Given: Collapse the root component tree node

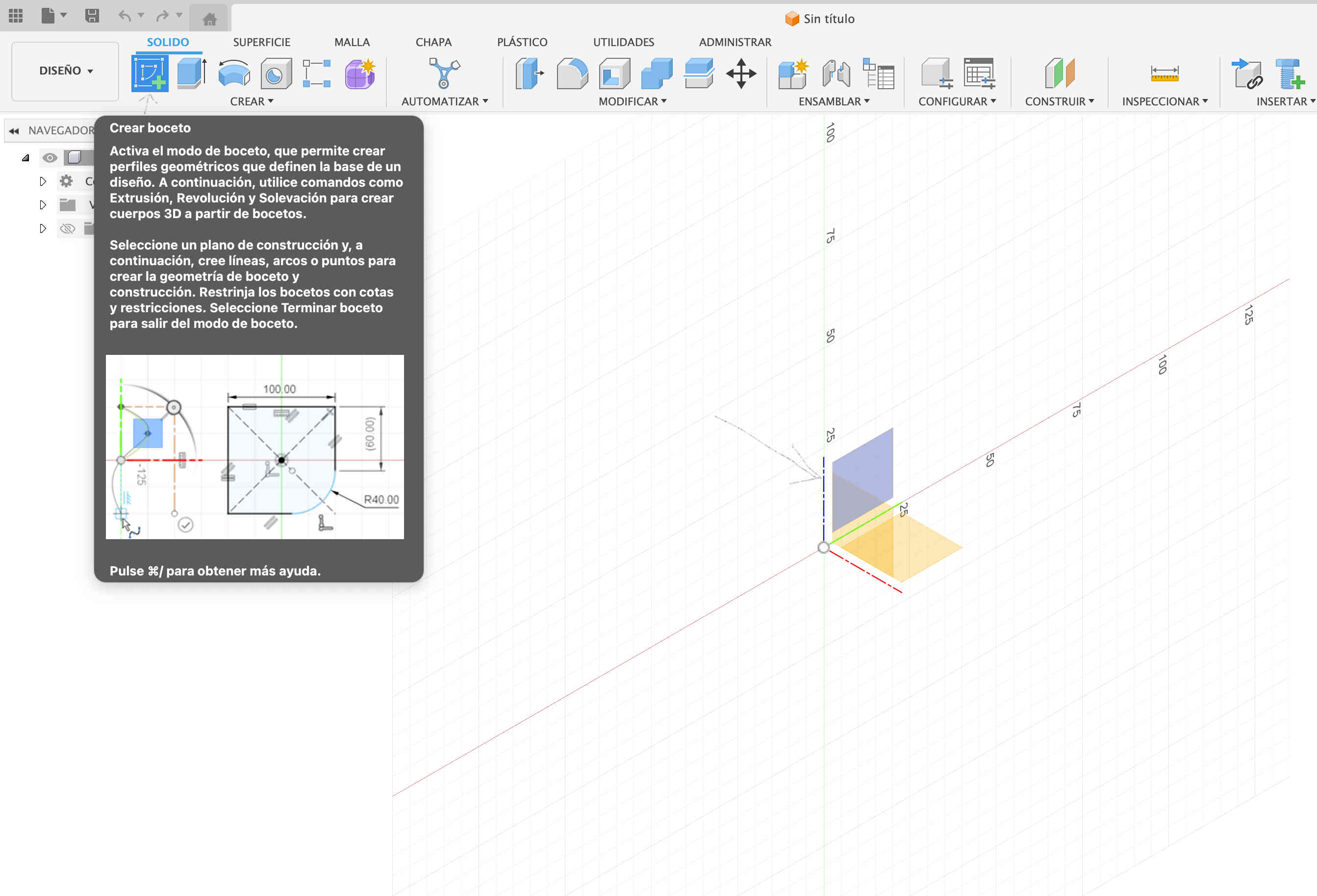Looking at the screenshot, I should 25,158.
